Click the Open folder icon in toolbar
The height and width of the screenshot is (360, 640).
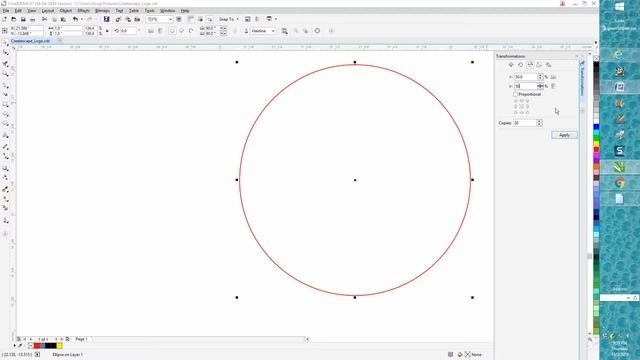pos(13,19)
